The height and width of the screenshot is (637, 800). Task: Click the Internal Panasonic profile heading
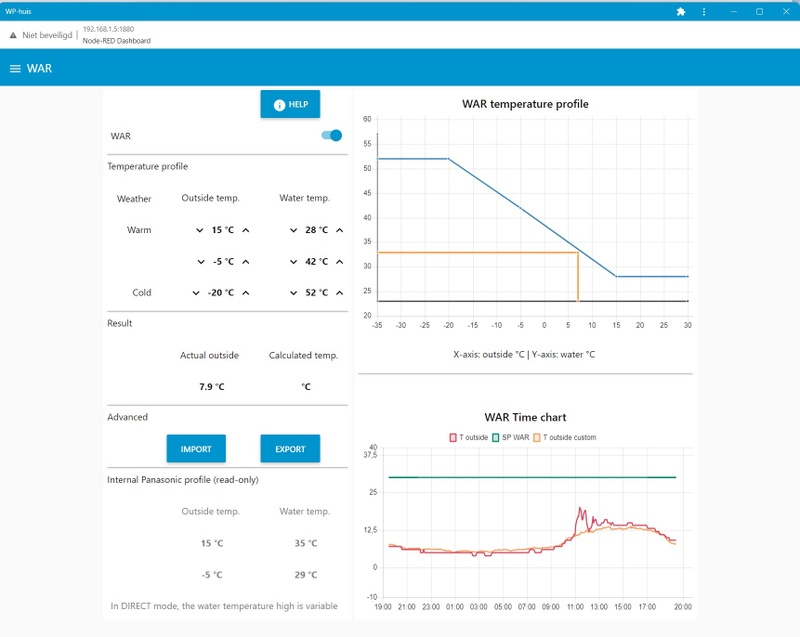pos(183,480)
